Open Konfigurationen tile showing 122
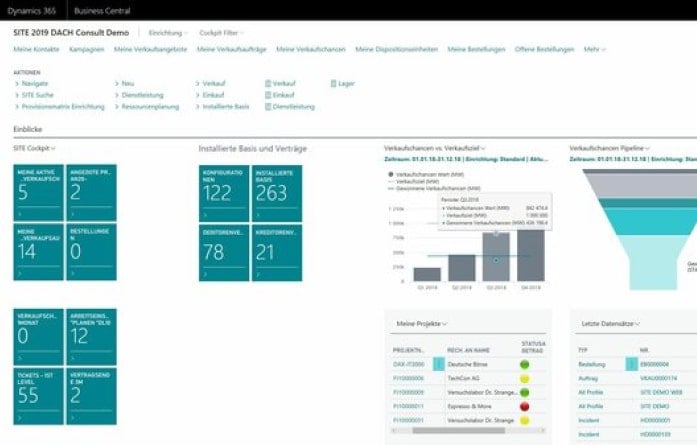Viewport: 697px width, 445px height. click(x=224, y=193)
